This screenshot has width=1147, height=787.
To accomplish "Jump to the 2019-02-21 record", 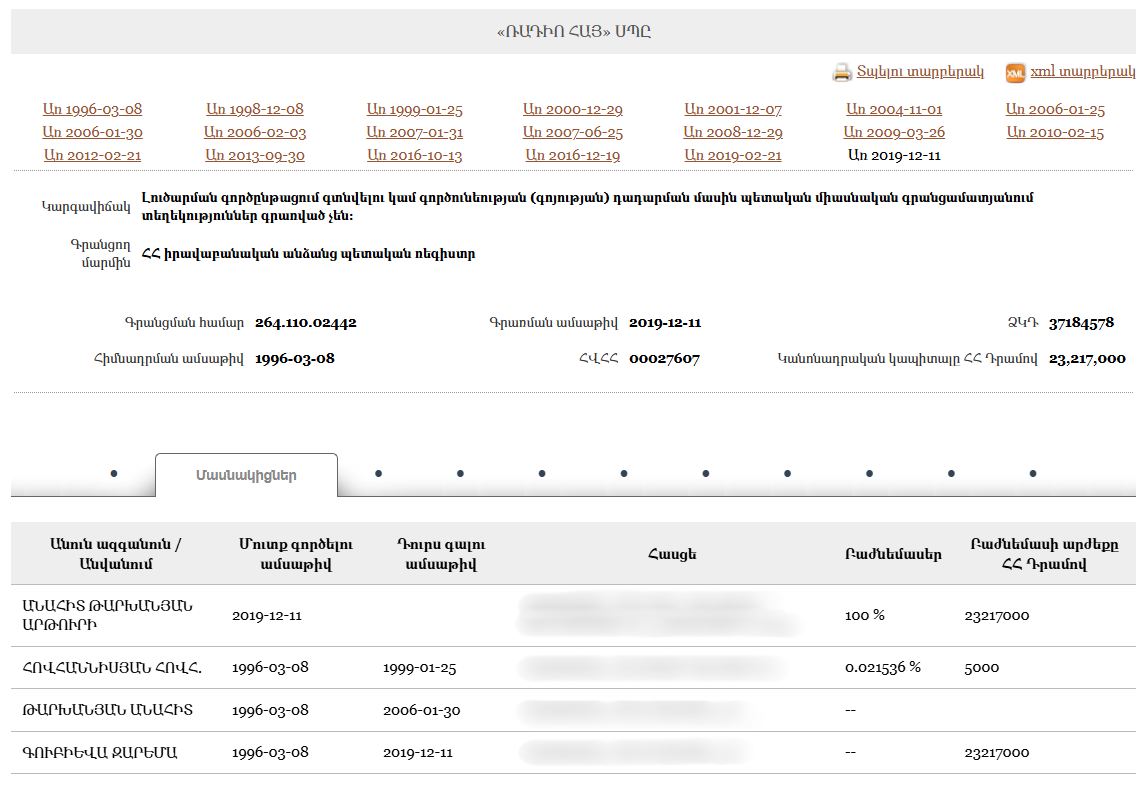I will [733, 156].
